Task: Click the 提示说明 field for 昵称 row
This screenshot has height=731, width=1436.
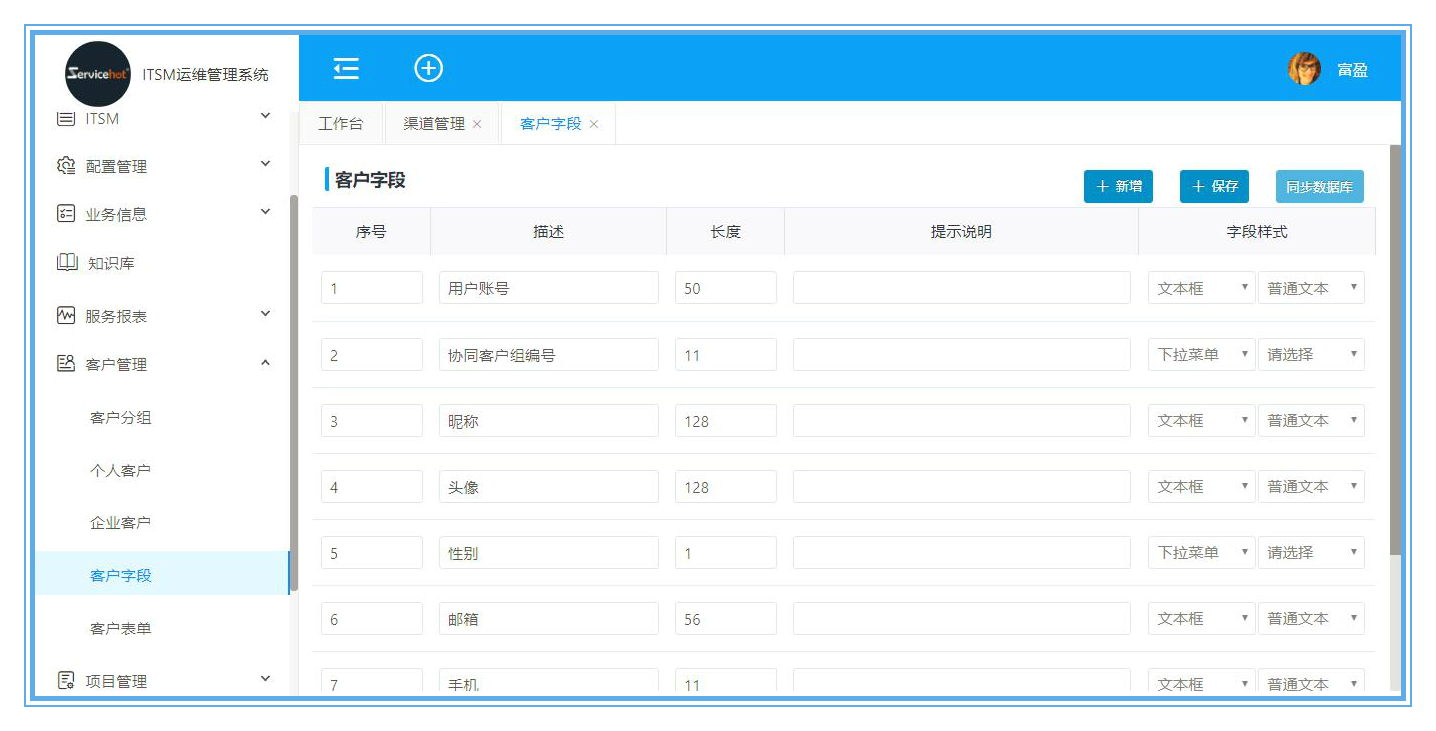Action: coord(961,421)
